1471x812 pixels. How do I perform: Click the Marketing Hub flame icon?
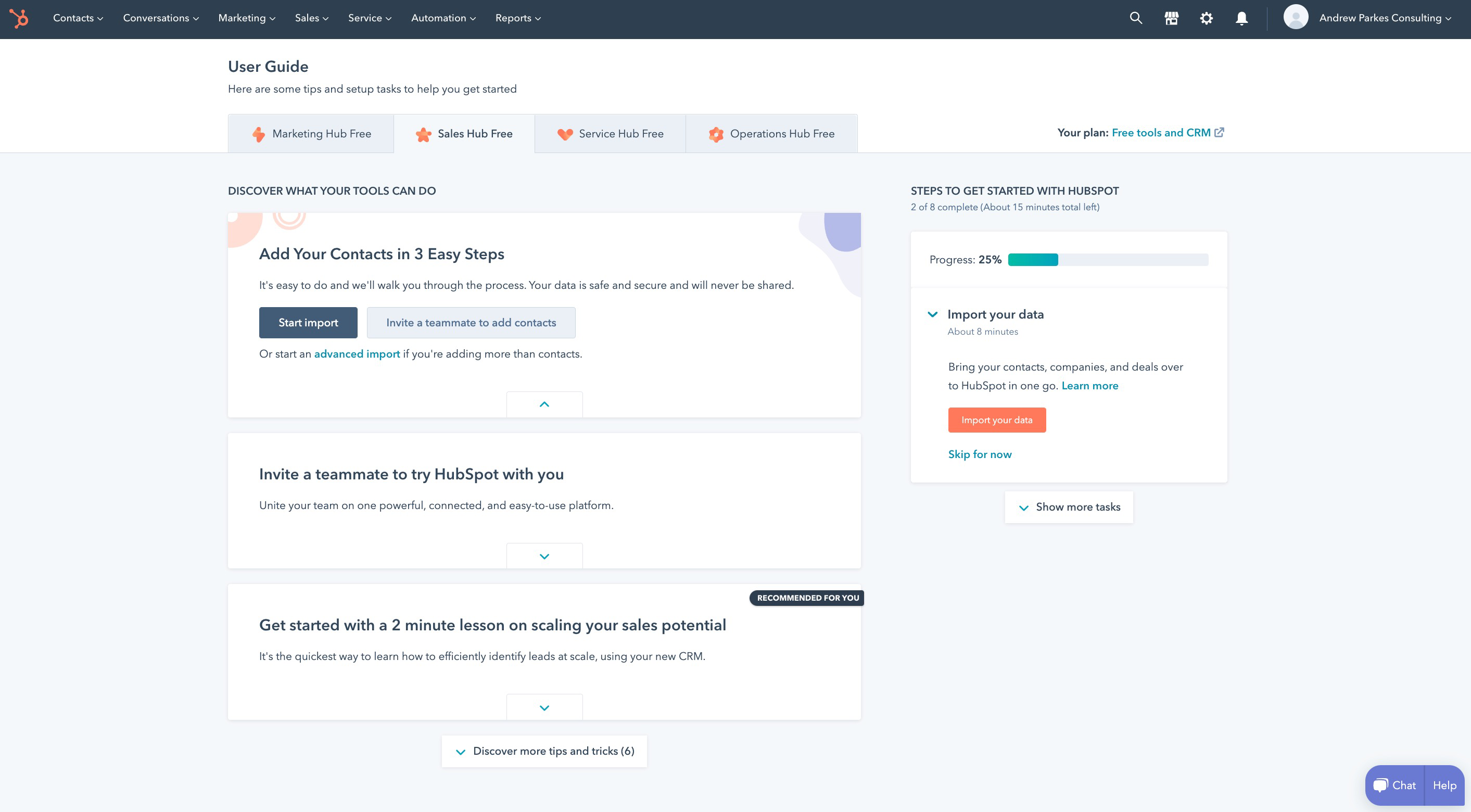point(258,134)
